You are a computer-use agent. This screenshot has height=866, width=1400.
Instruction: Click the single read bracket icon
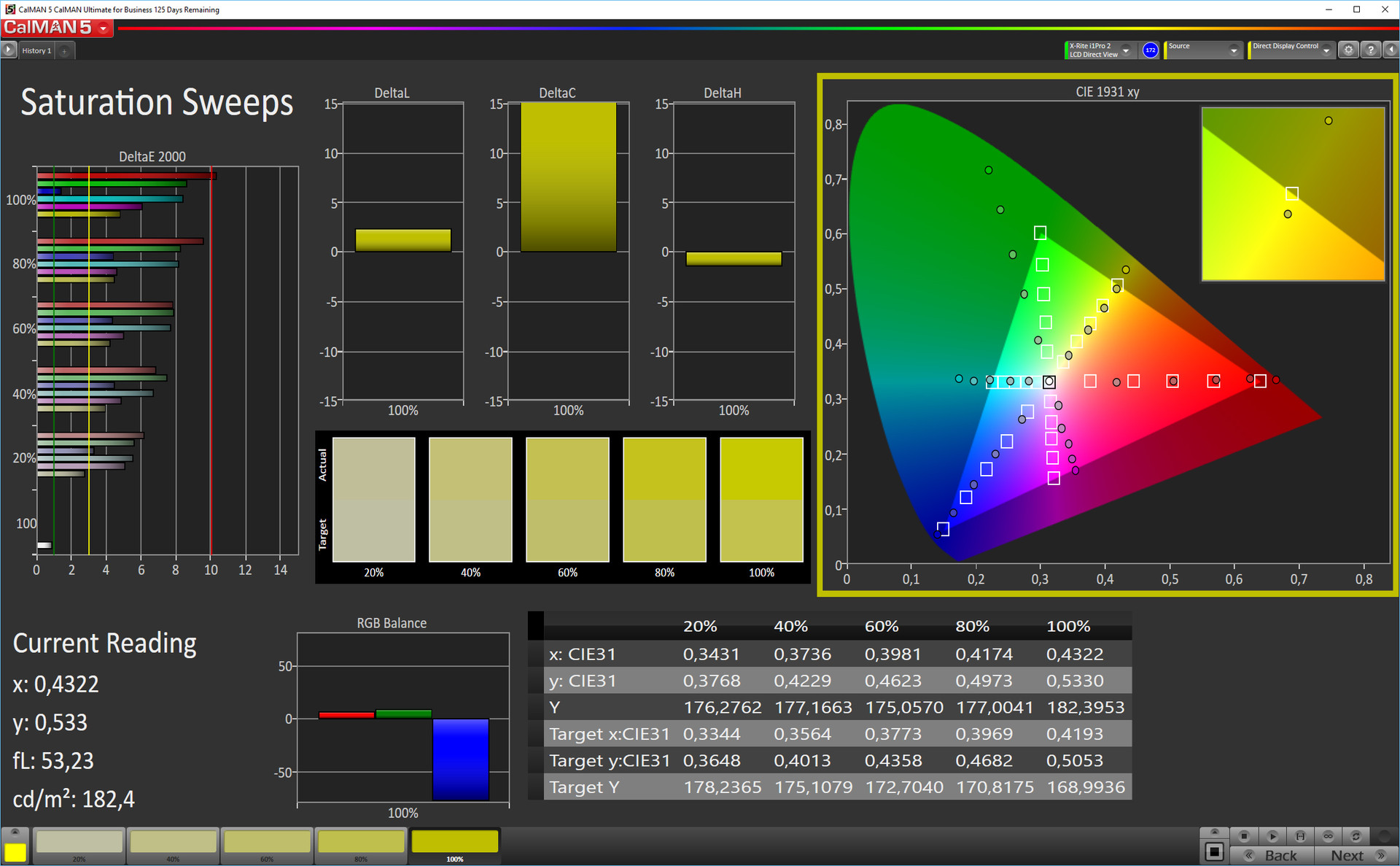tap(1300, 836)
